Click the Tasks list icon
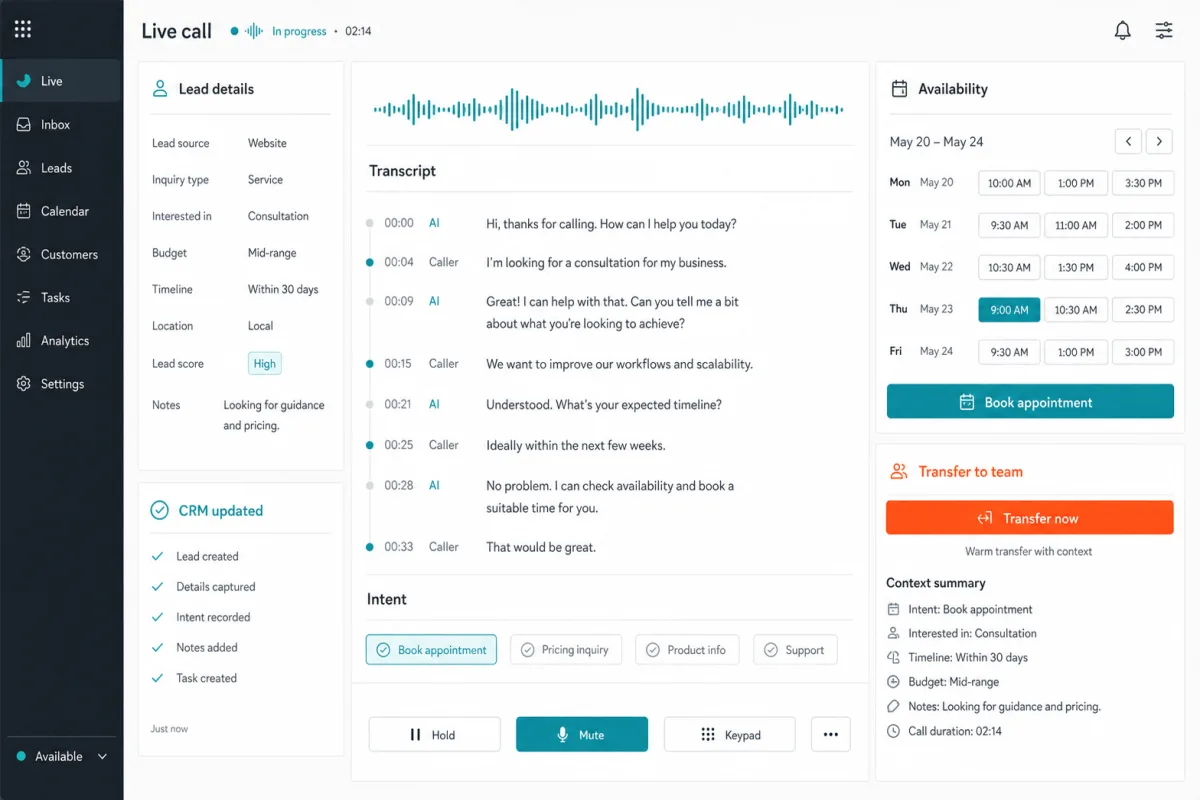Screen dimensions: 1200x800 click(24, 297)
